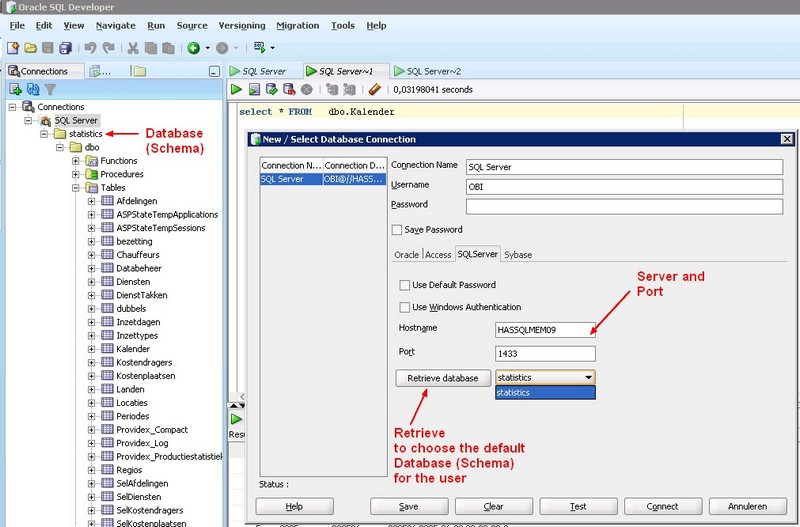Screen dimensions: 800x527
Task: Click the Cut scissors icon
Action: pos(133,47)
